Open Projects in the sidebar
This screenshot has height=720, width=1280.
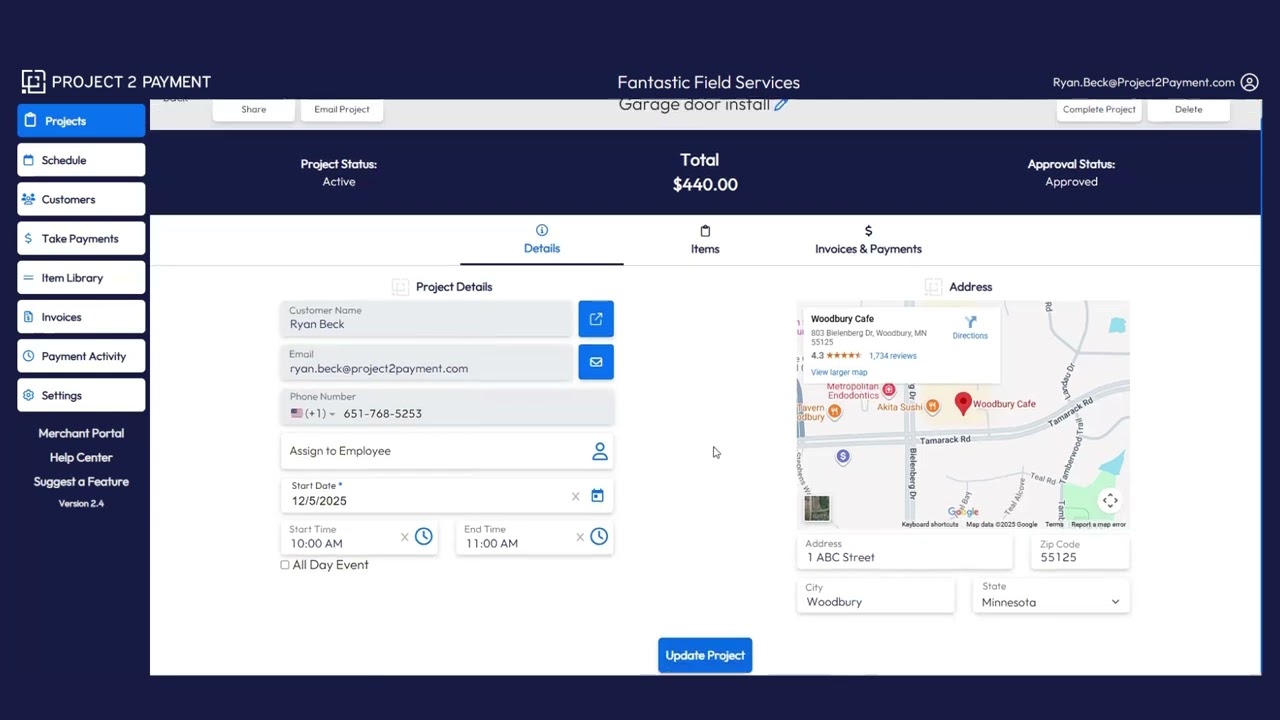coord(81,121)
